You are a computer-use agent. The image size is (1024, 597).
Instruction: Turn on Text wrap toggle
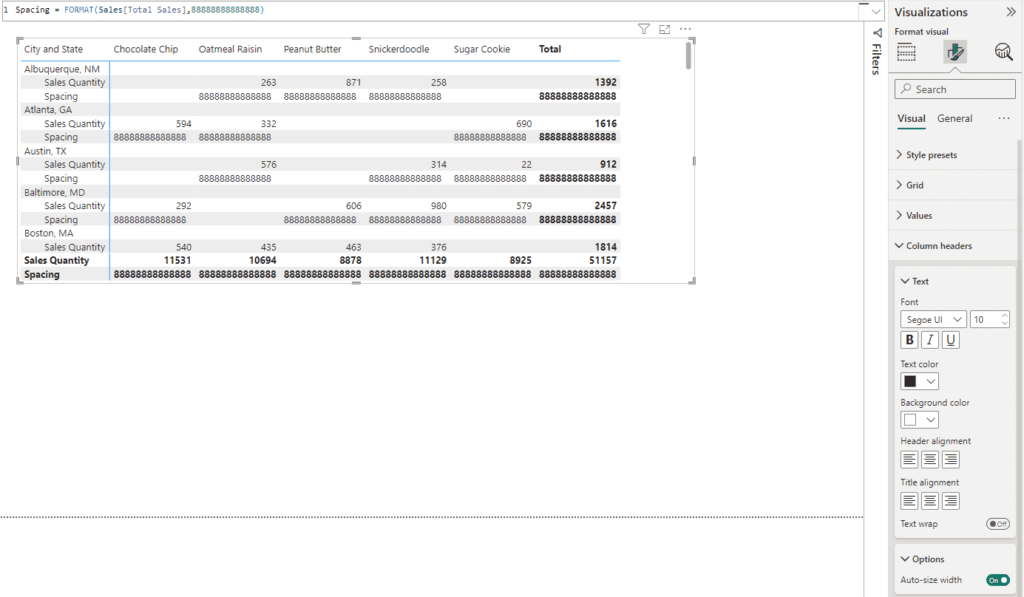coord(997,524)
